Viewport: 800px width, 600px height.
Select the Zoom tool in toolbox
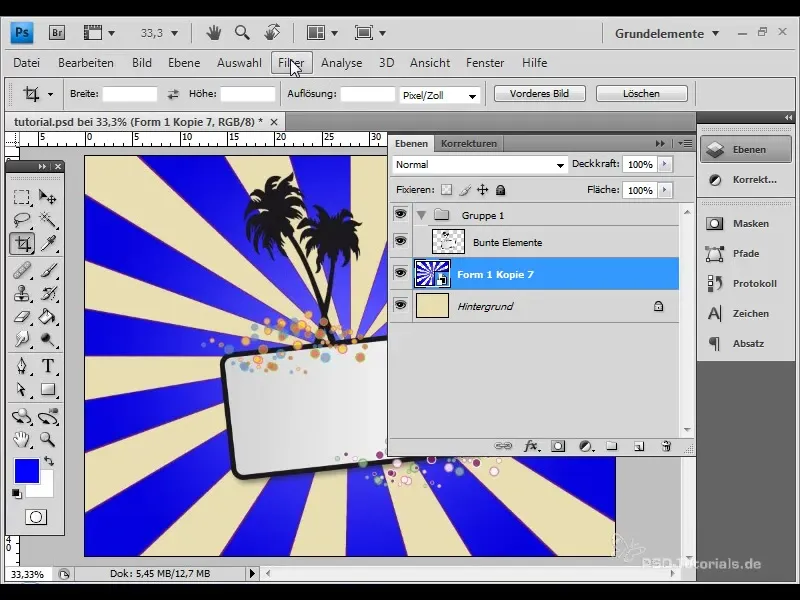point(48,439)
